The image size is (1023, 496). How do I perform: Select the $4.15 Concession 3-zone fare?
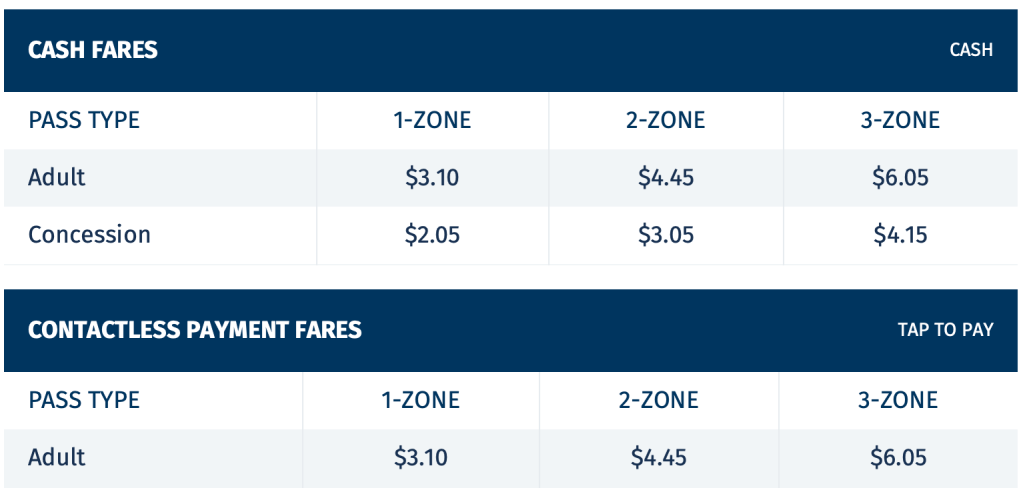coord(900,235)
